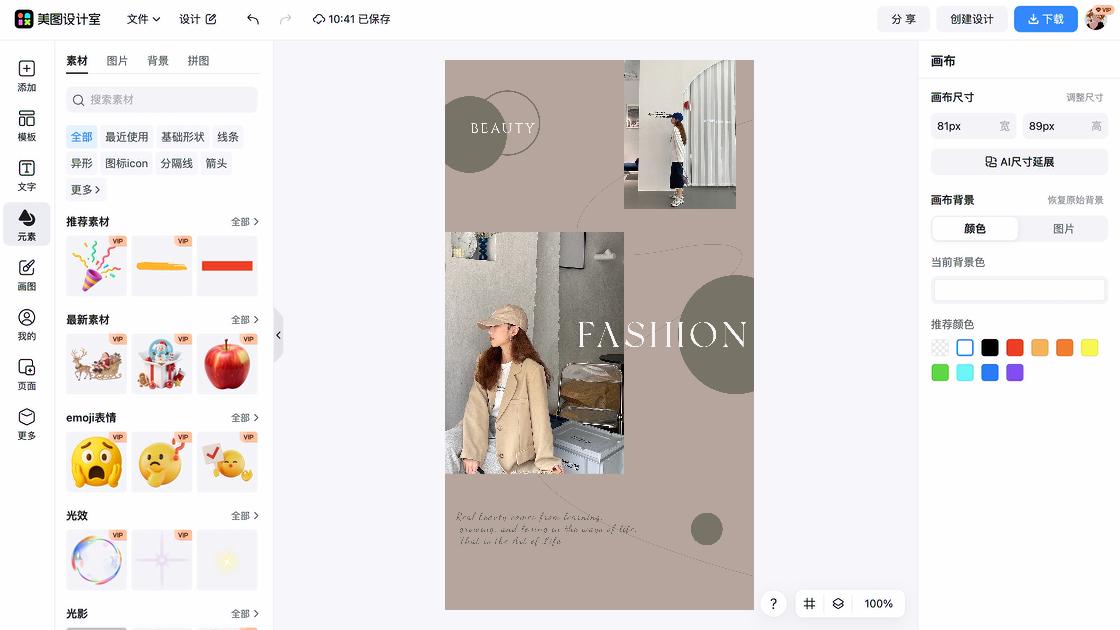Click the 搜索素材 search field

click(x=162, y=100)
